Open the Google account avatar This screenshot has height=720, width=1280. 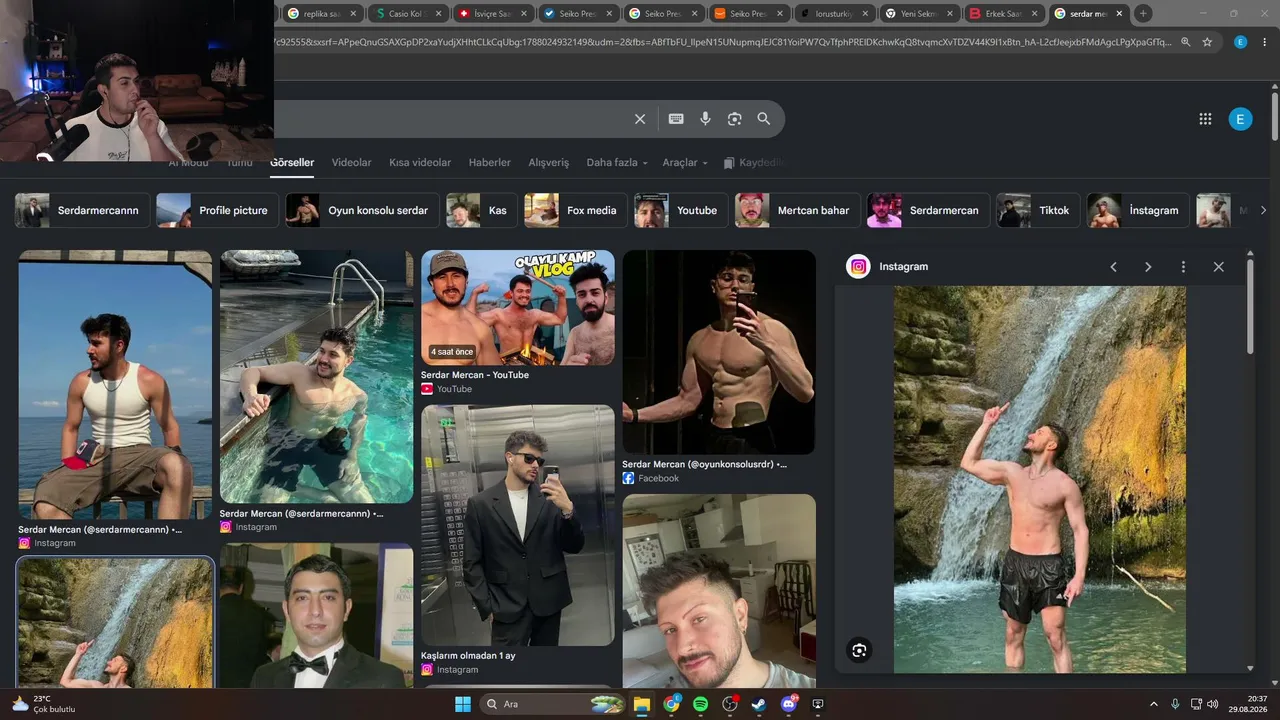(x=1240, y=120)
